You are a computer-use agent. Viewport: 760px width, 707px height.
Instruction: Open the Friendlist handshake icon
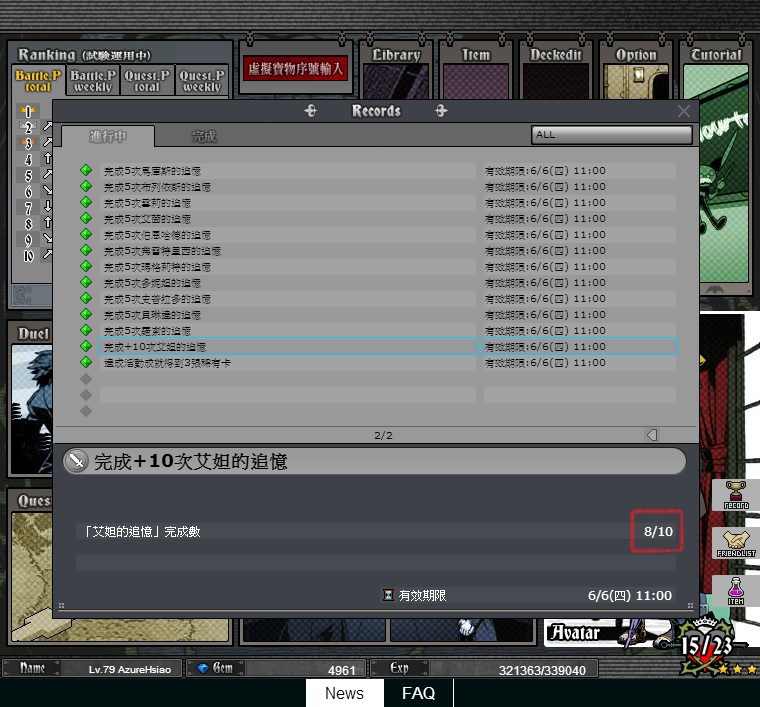tap(736, 543)
